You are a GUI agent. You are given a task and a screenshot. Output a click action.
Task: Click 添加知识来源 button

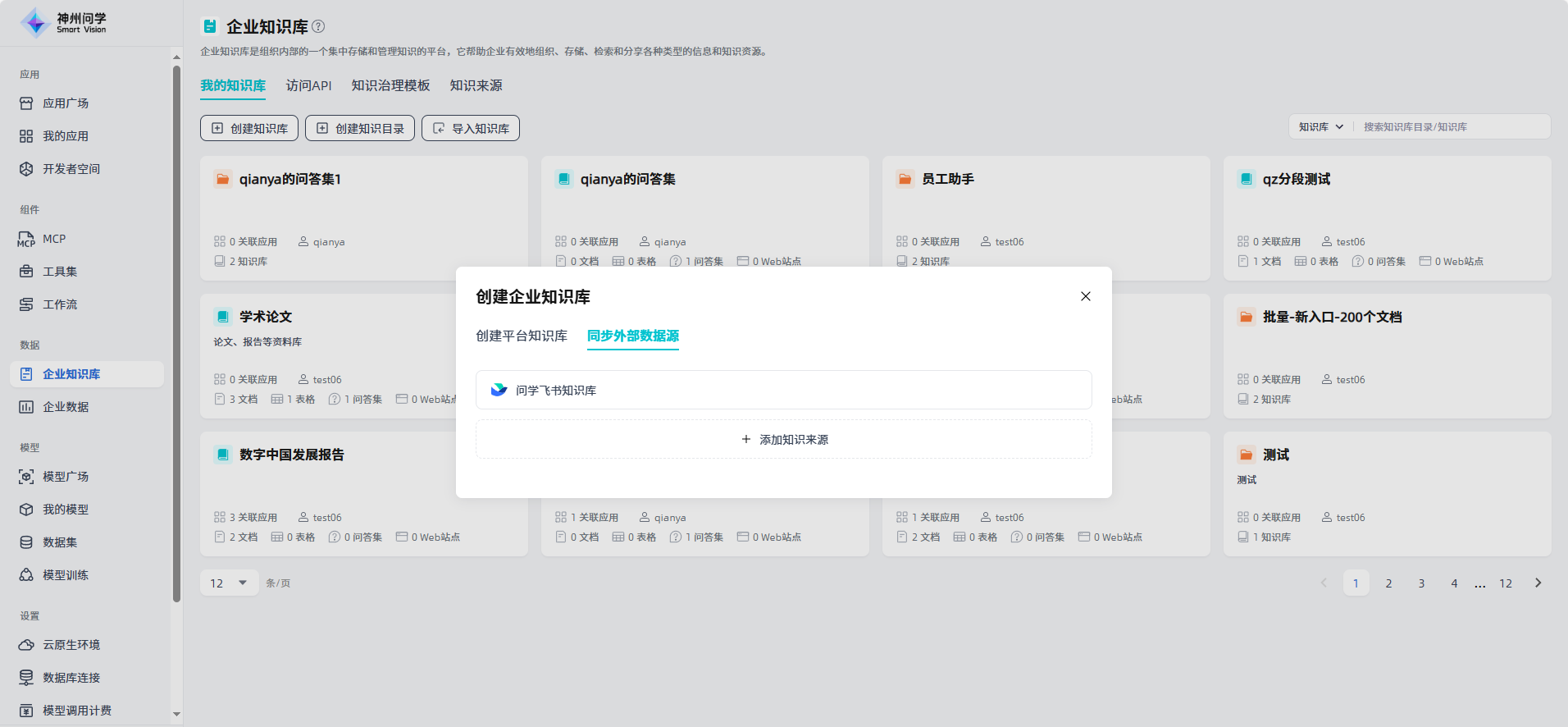coord(783,440)
